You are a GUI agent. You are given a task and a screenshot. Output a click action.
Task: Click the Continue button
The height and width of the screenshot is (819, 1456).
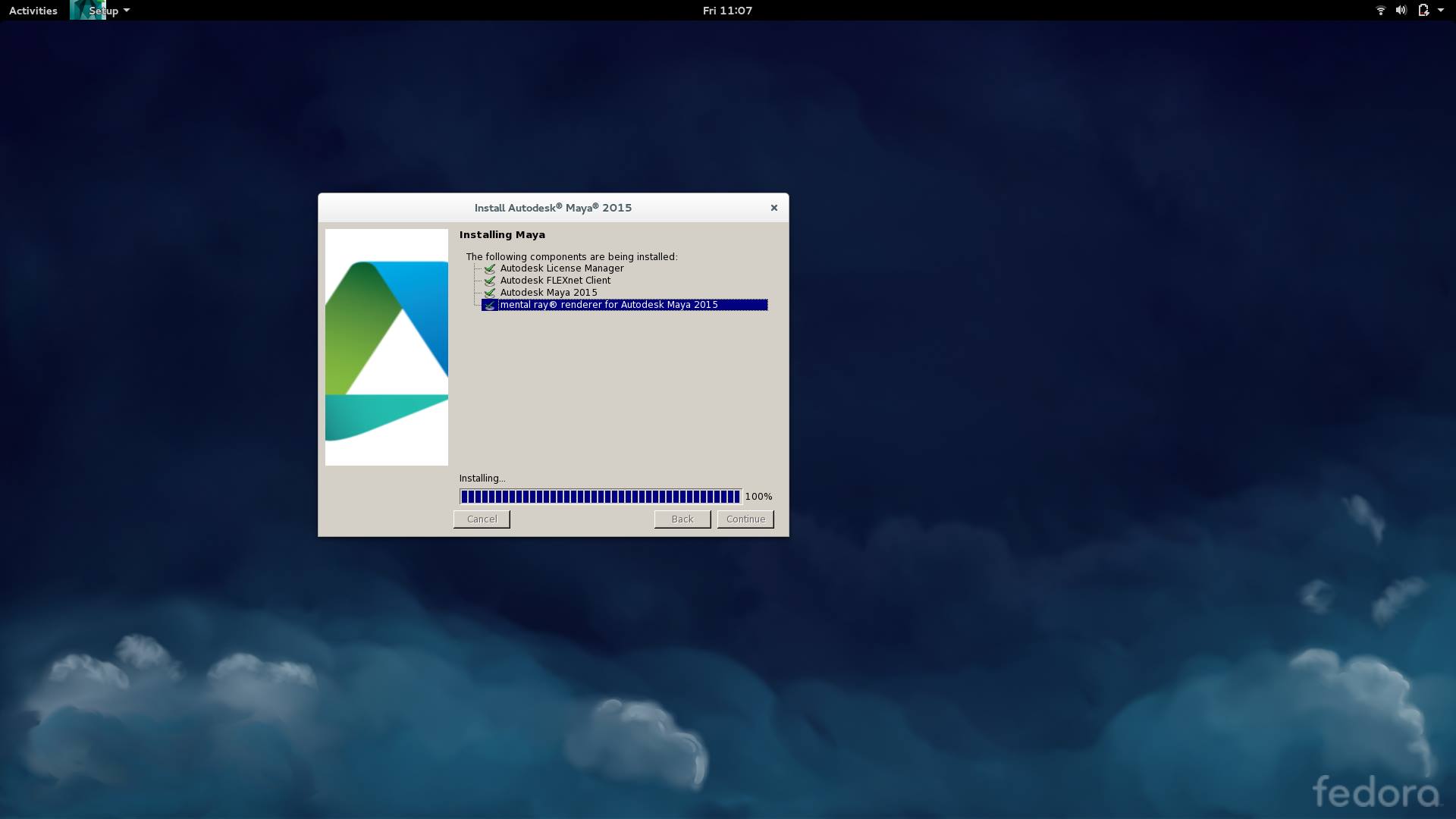(x=745, y=519)
